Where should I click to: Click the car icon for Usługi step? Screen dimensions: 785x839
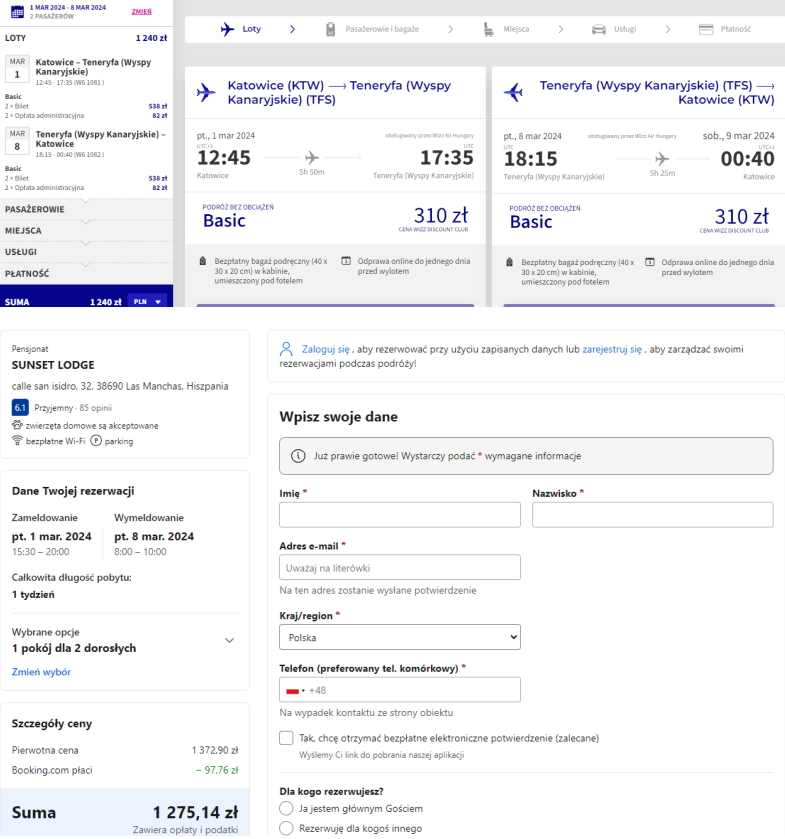599,30
